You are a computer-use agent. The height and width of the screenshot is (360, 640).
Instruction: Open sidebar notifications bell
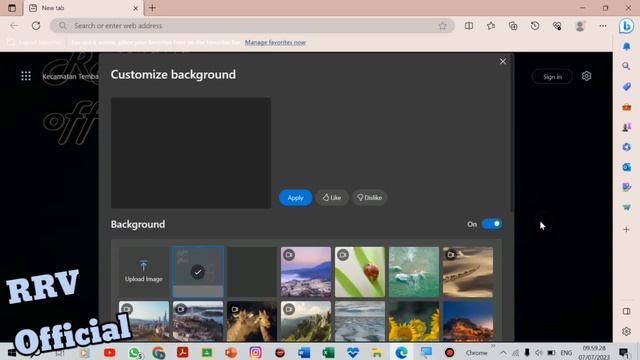tap(627, 47)
